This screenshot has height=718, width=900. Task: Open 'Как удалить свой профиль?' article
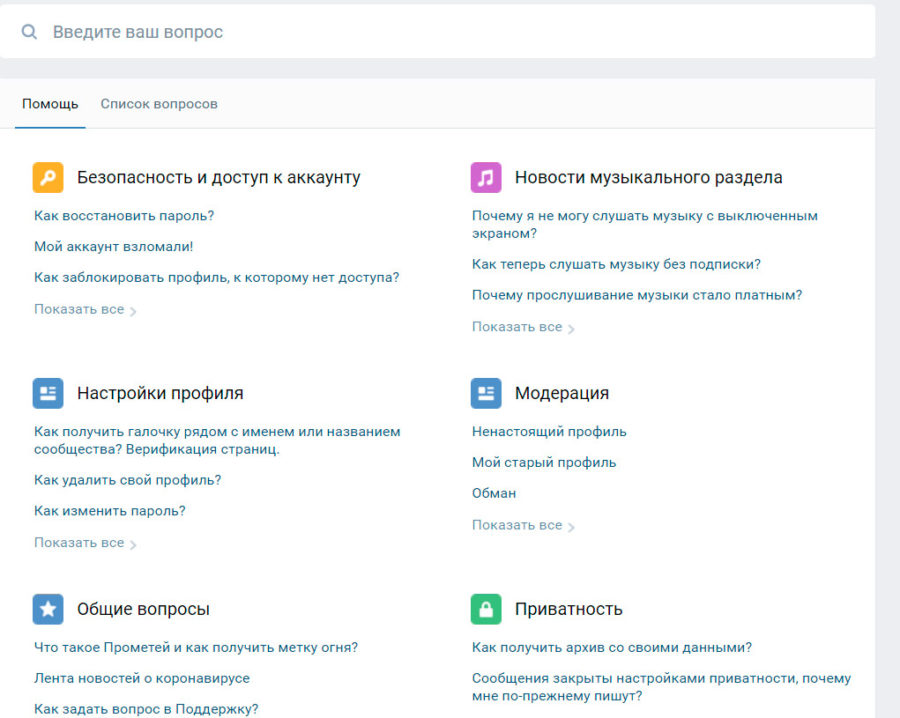(x=127, y=480)
